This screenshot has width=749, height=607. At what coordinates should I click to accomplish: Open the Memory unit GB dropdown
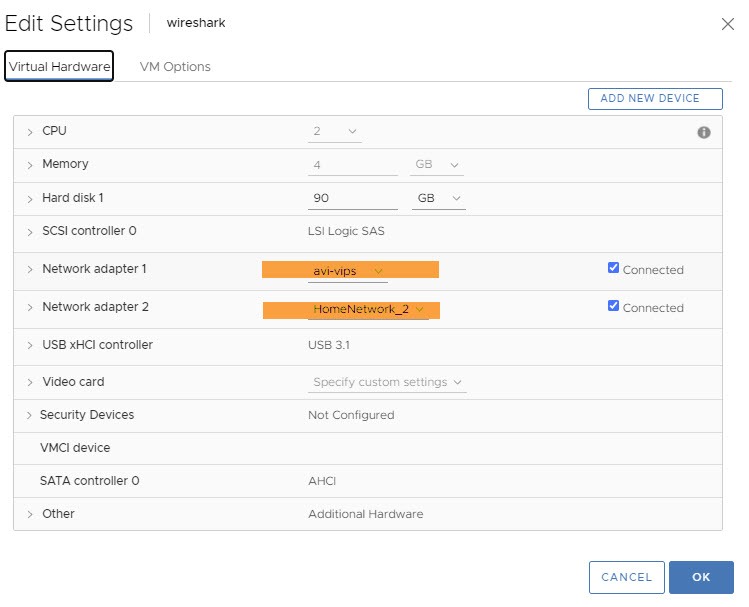coord(437,165)
